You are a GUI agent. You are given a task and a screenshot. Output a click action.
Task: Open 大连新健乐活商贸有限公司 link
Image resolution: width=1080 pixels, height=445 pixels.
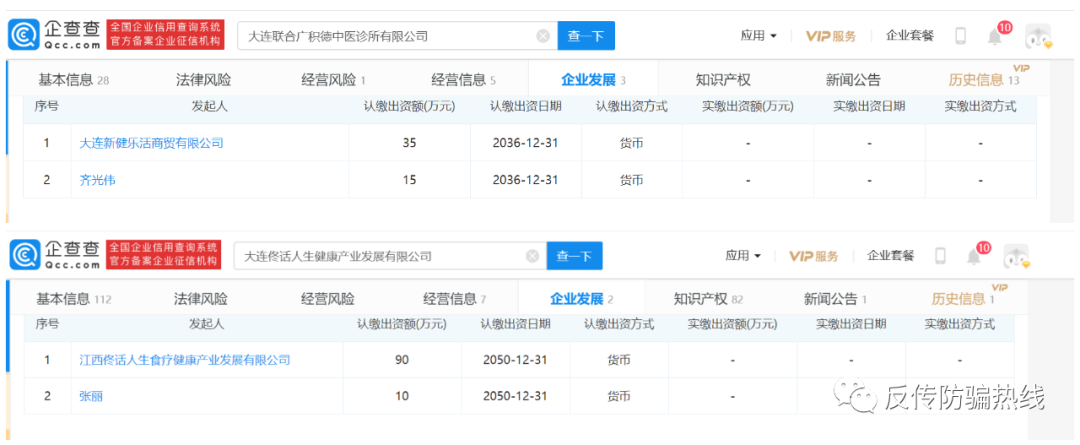coord(152,143)
